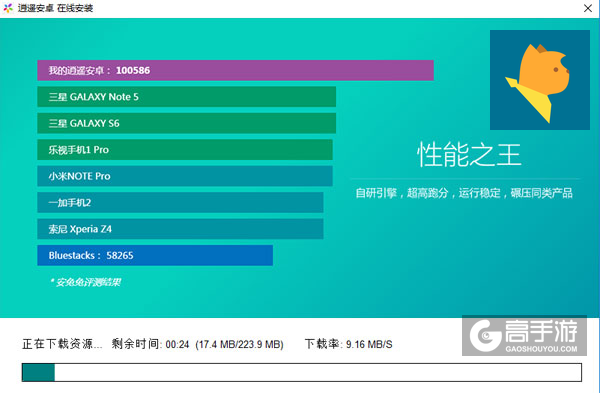Image resolution: width=600 pixels, height=393 pixels.
Task: Click the 逍遥安卓 app icon in title bar
Action: [8, 8]
